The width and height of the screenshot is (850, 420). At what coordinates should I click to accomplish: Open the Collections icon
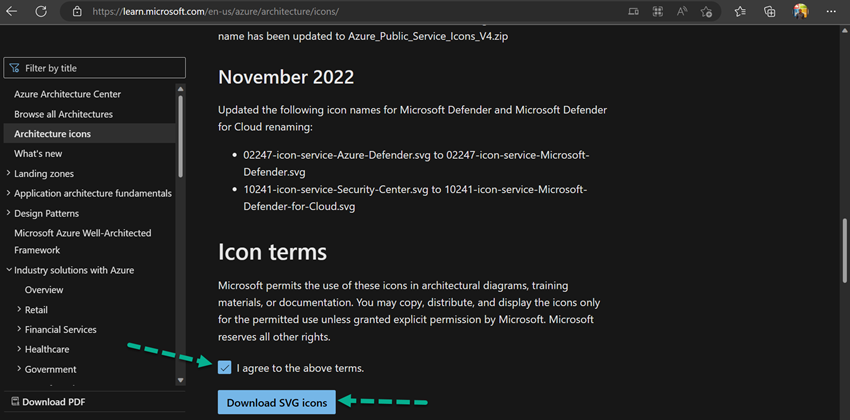point(769,11)
